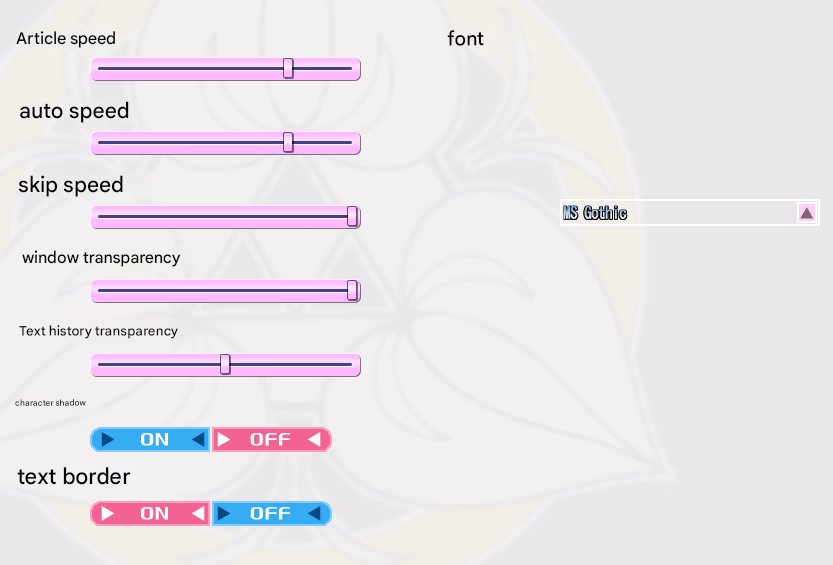Click the skip speed slider handle
The height and width of the screenshot is (565, 833).
[352, 216]
